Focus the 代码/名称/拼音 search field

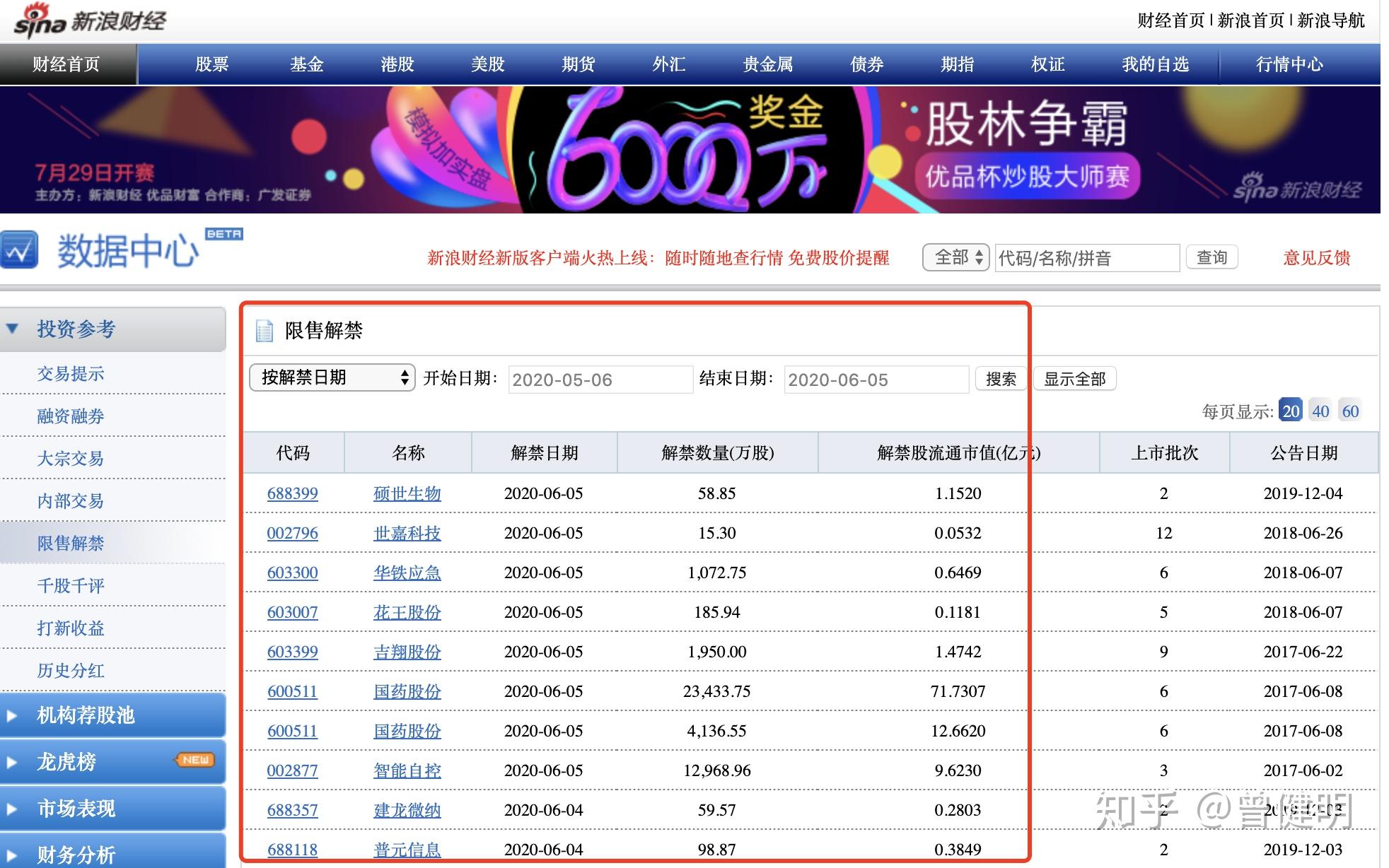coord(1087,258)
